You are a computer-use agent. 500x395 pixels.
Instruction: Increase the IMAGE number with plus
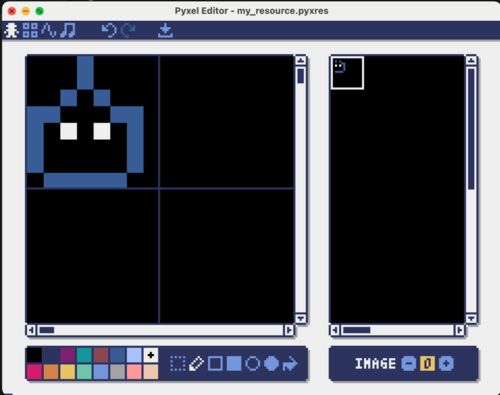pos(446,363)
